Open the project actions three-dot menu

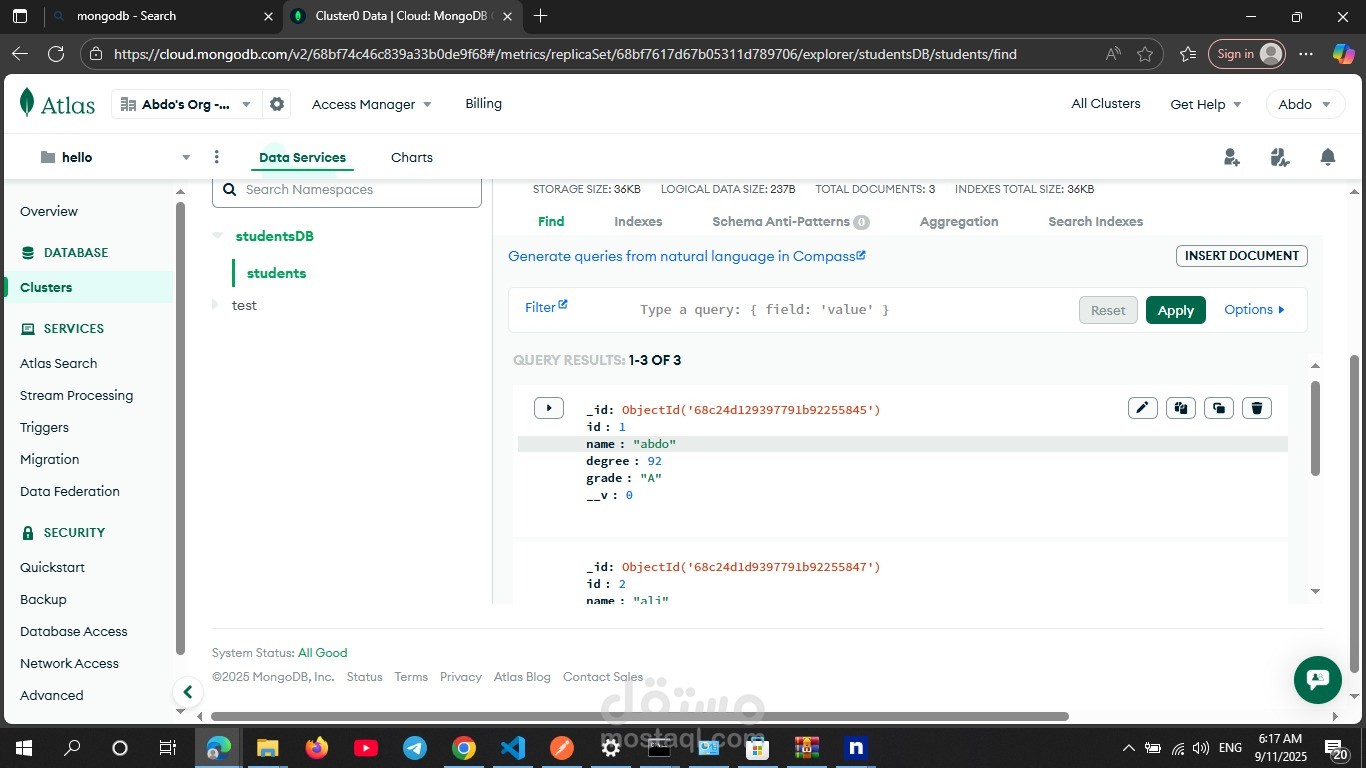(x=216, y=157)
